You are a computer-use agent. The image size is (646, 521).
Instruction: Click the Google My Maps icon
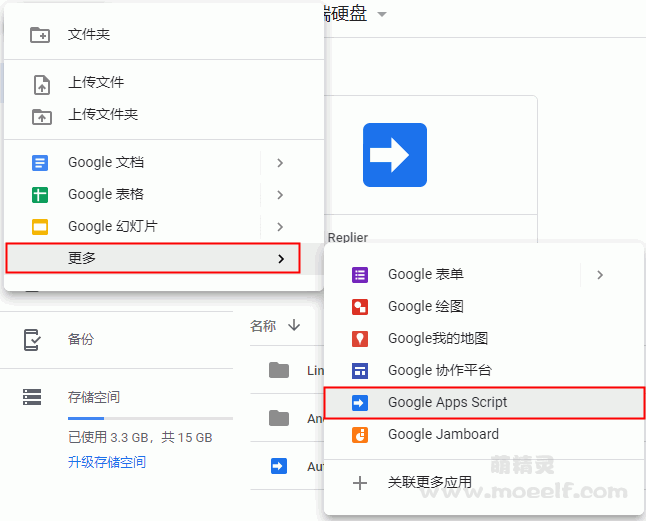tap(360, 339)
